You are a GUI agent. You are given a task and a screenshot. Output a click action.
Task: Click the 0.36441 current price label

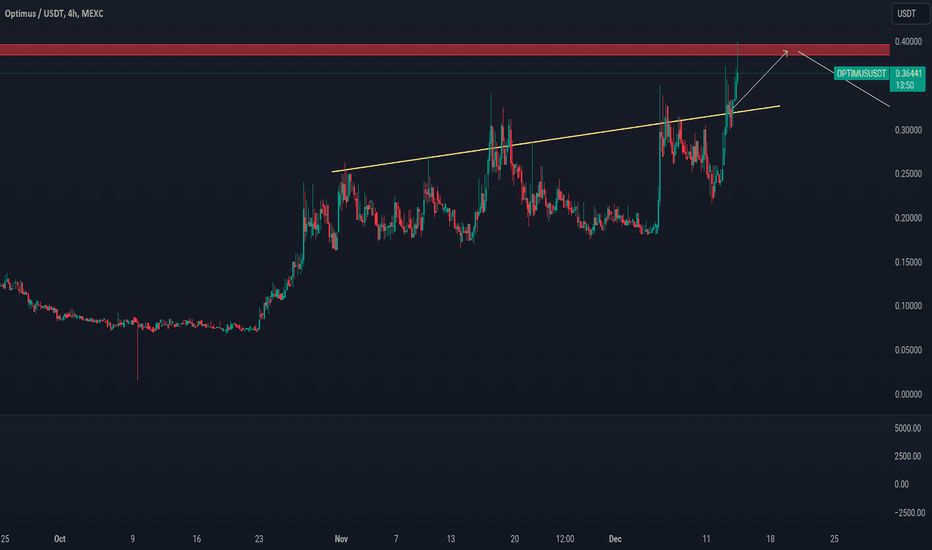point(908,73)
